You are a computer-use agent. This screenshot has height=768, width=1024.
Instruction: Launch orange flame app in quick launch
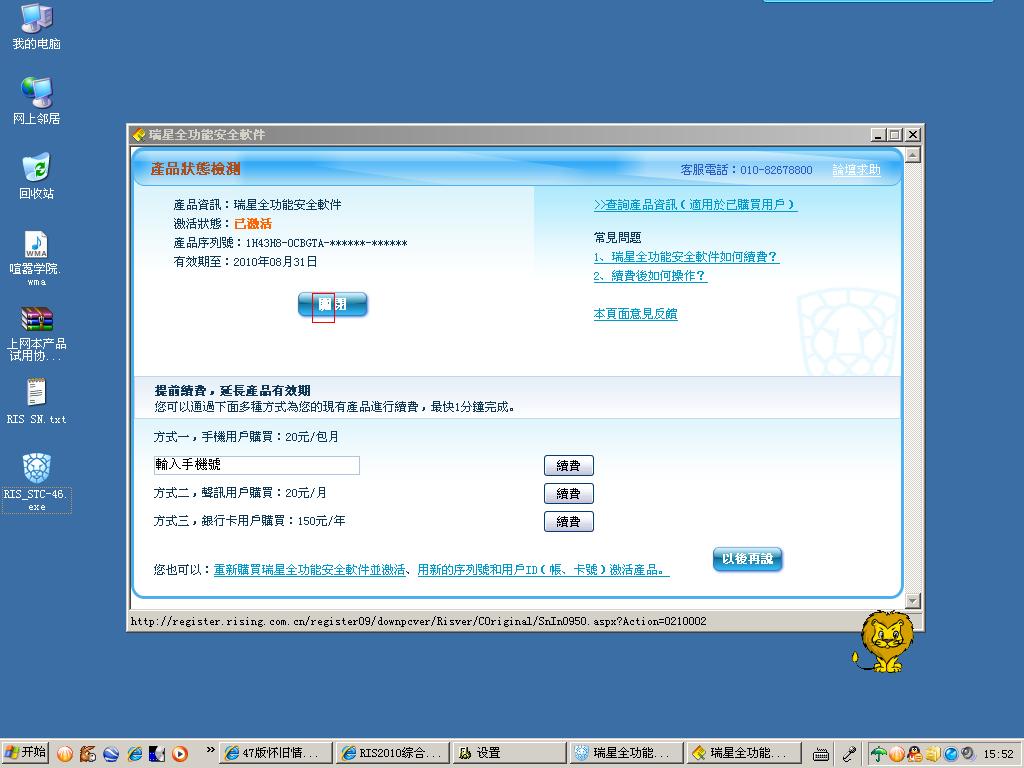pos(65,754)
